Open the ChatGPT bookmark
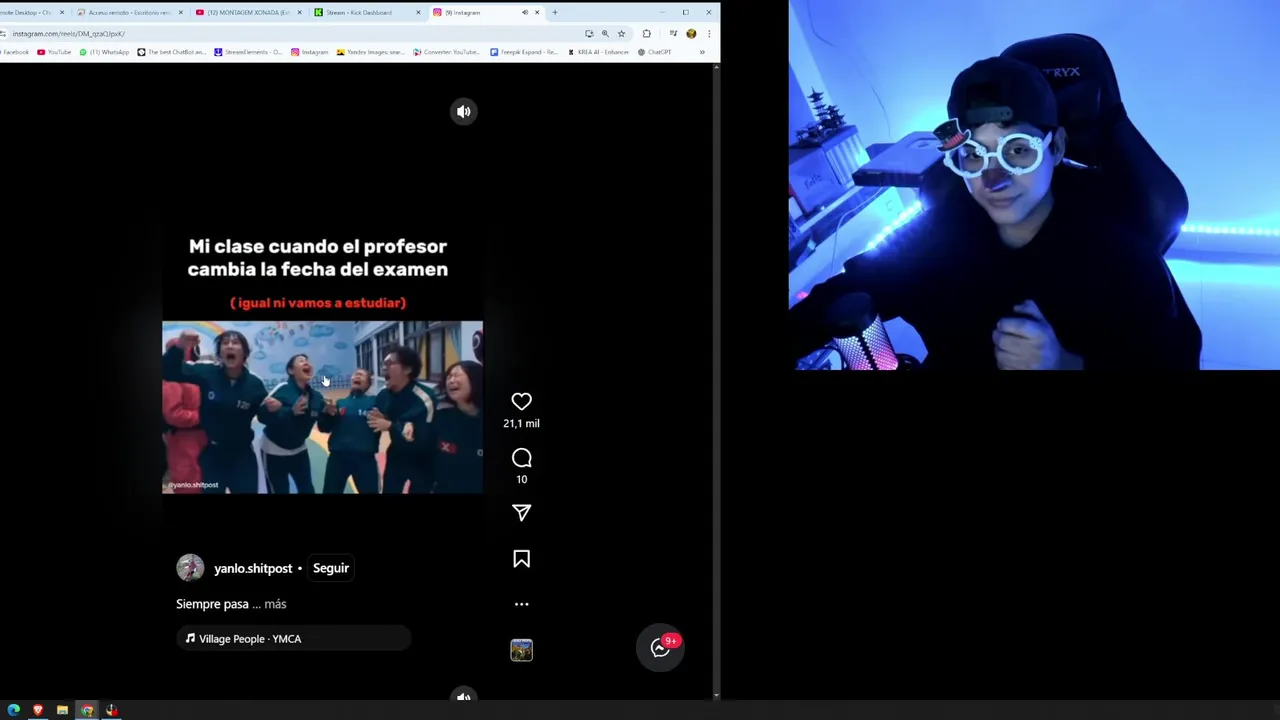The image size is (1280, 720). (654, 52)
